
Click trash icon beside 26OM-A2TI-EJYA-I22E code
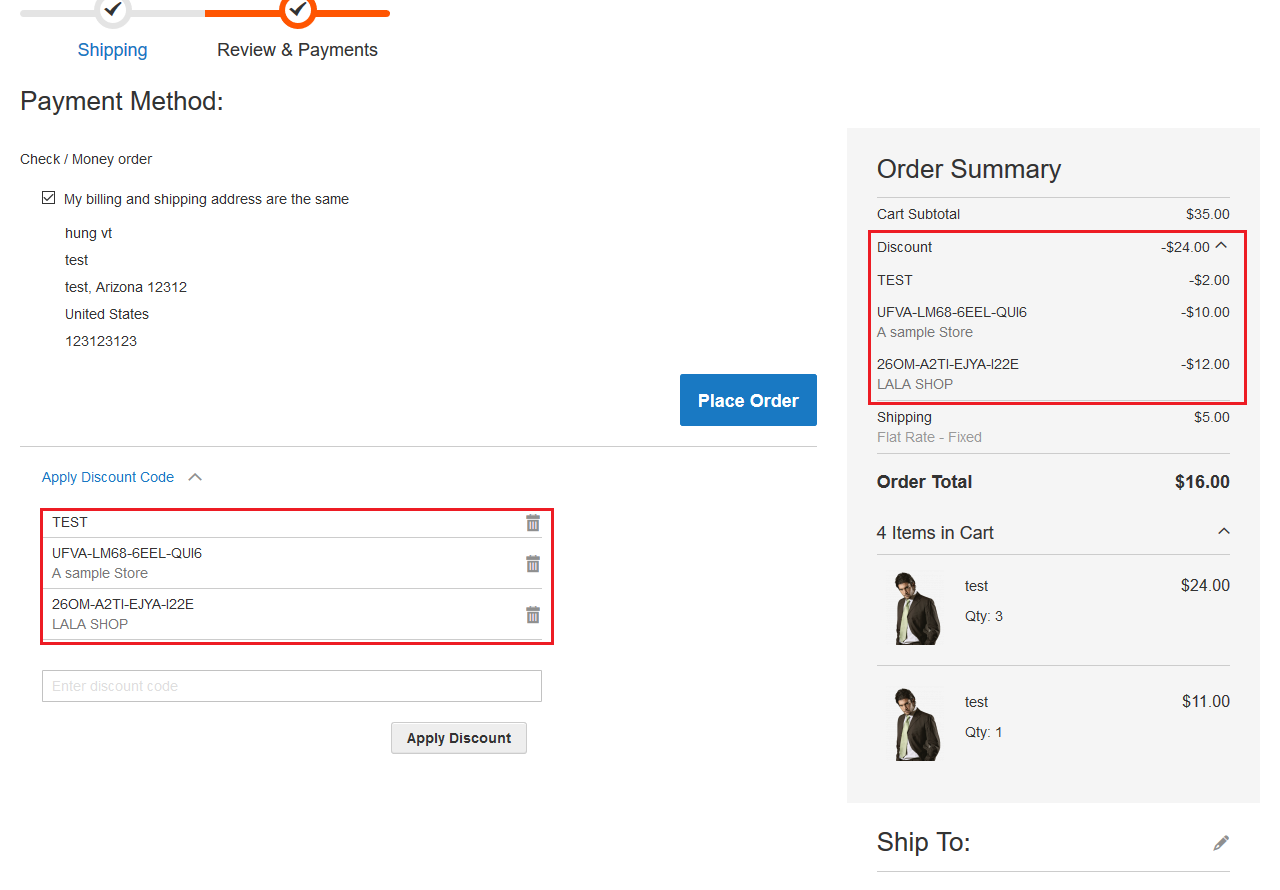click(533, 614)
